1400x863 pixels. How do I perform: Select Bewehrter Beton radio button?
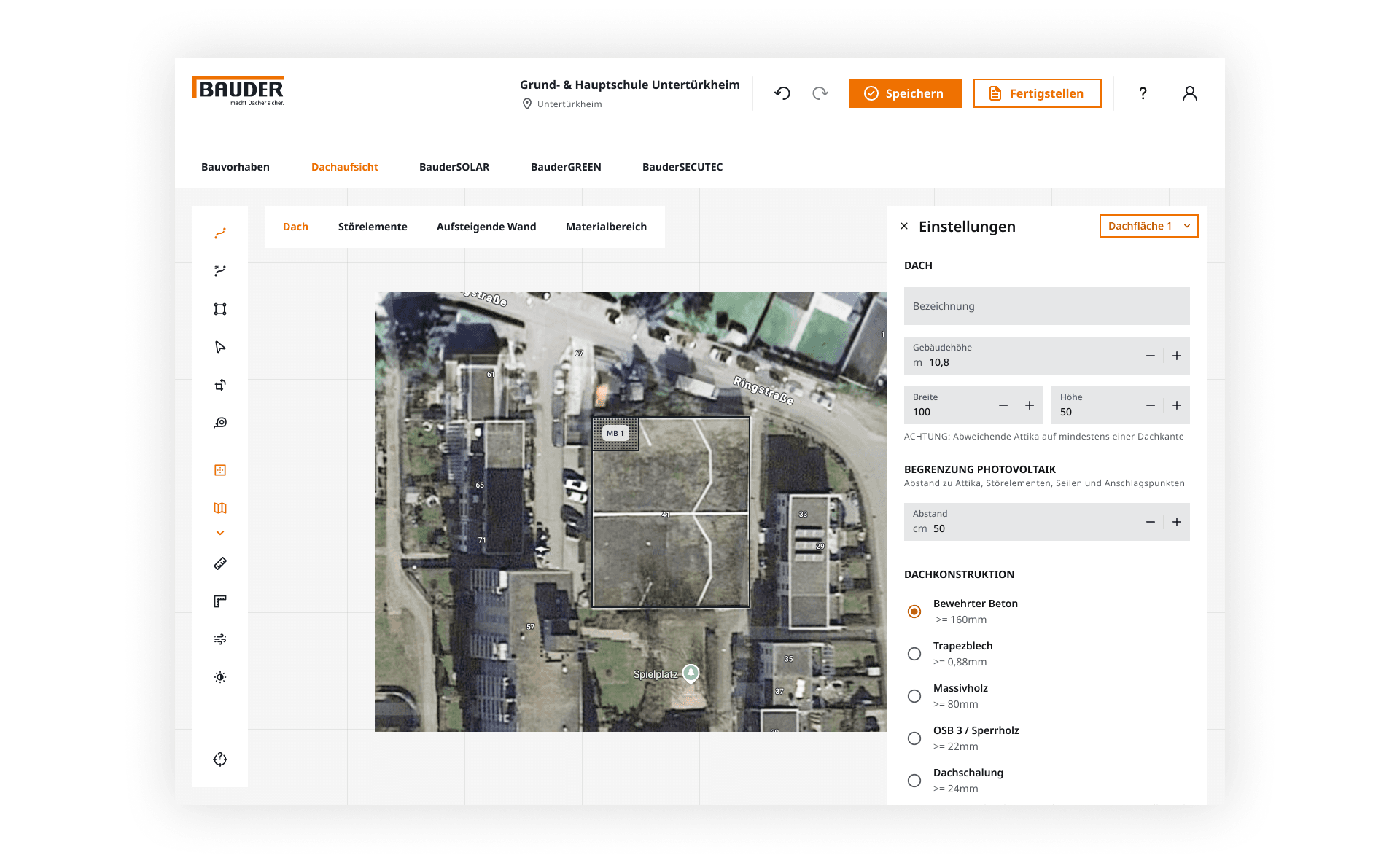914,612
